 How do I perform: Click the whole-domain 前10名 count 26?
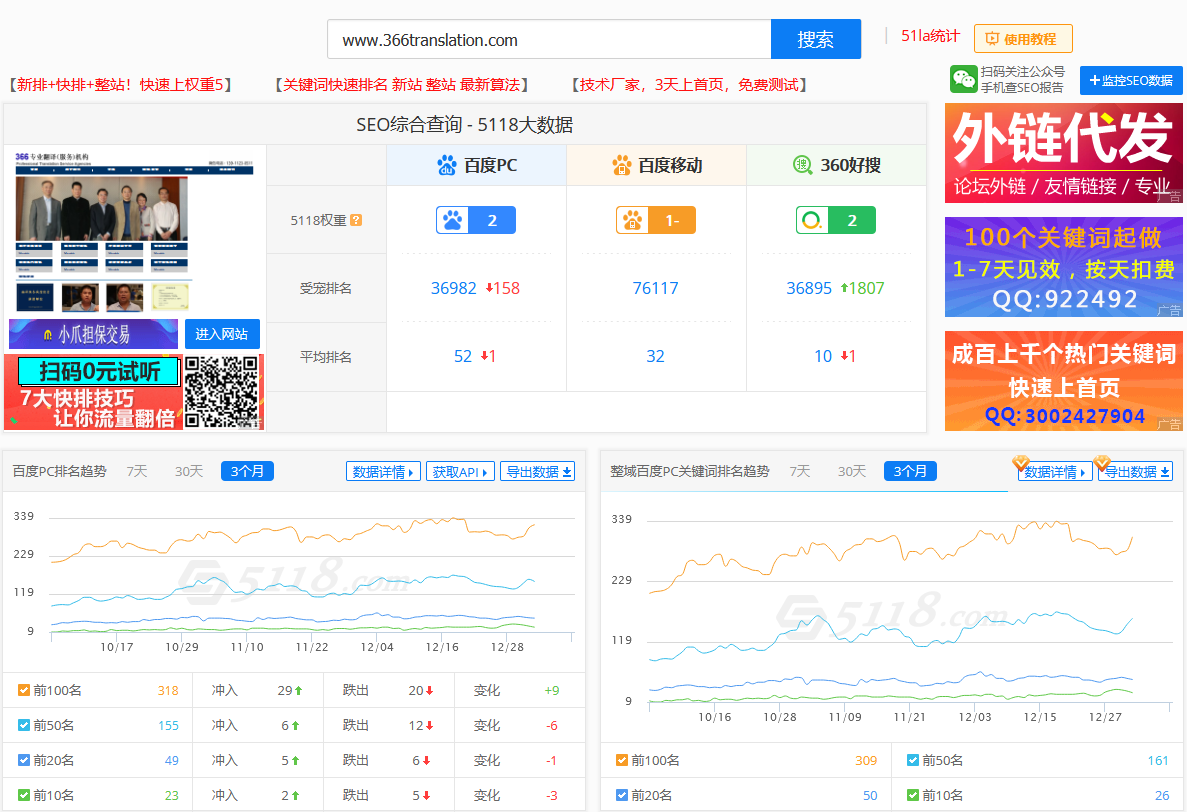click(x=1162, y=795)
